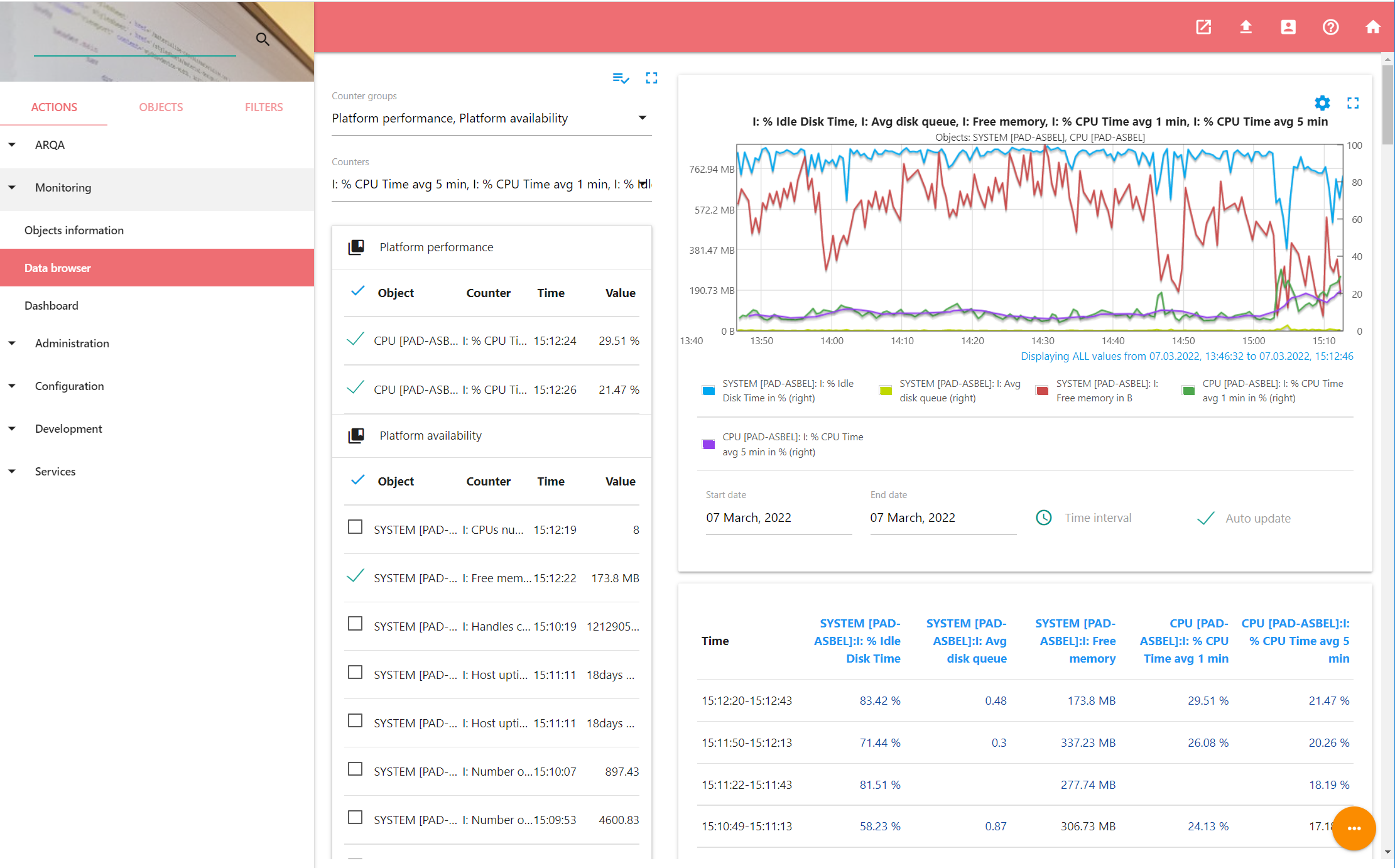This screenshot has height=868, width=1395.
Task: Click the Time interval label
Action: [1098, 518]
